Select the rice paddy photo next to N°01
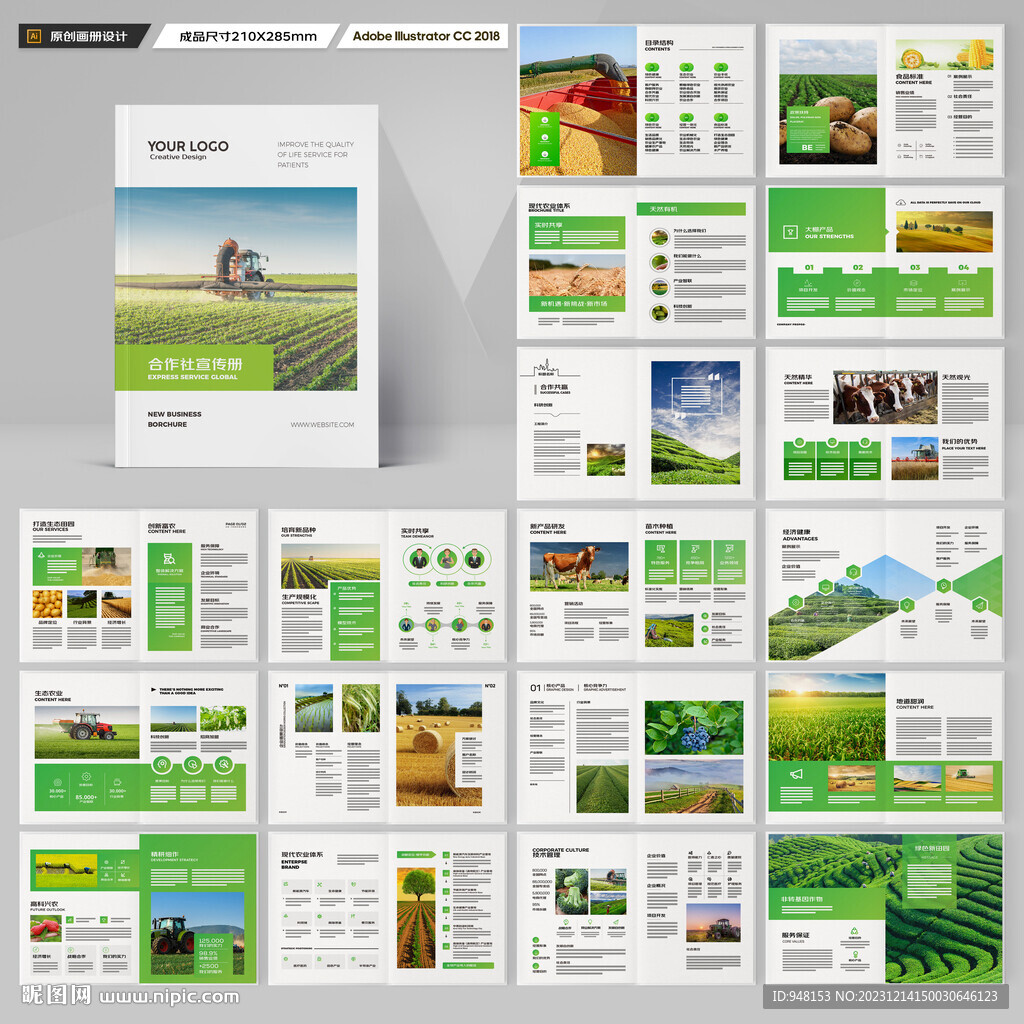This screenshot has height=1024, width=1024. pos(313,708)
